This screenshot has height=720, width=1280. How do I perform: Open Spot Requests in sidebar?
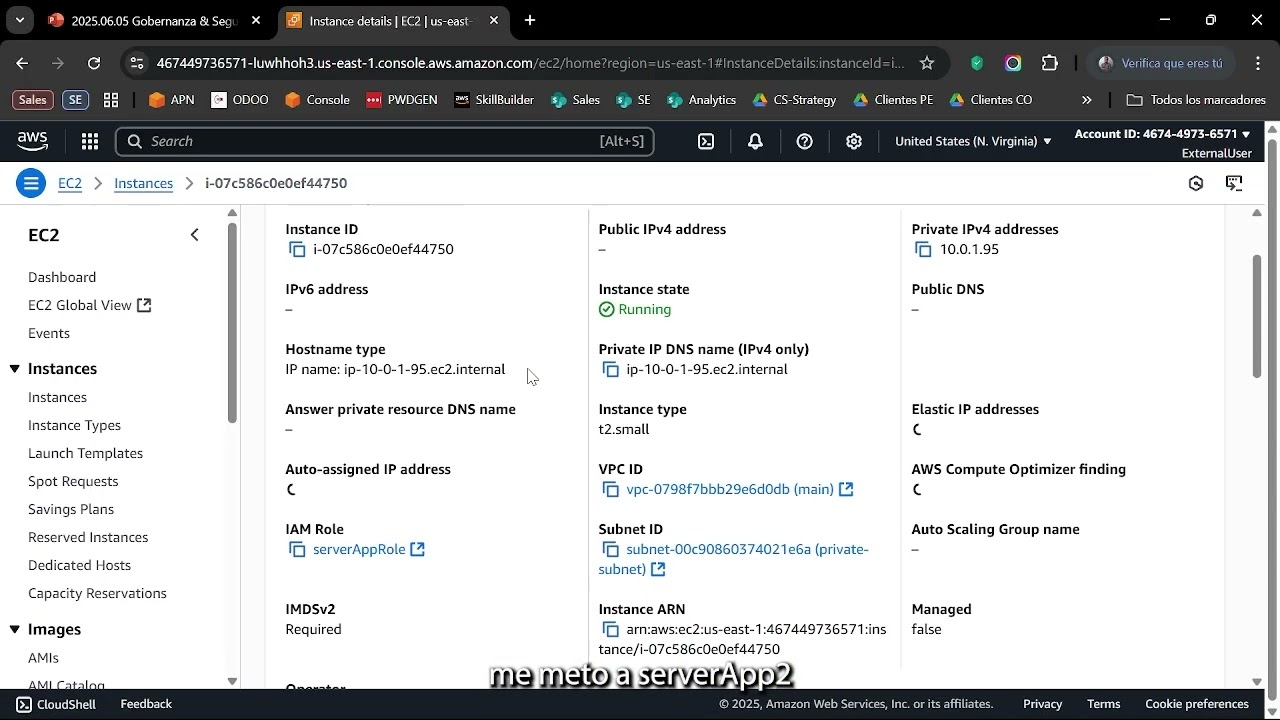73,481
